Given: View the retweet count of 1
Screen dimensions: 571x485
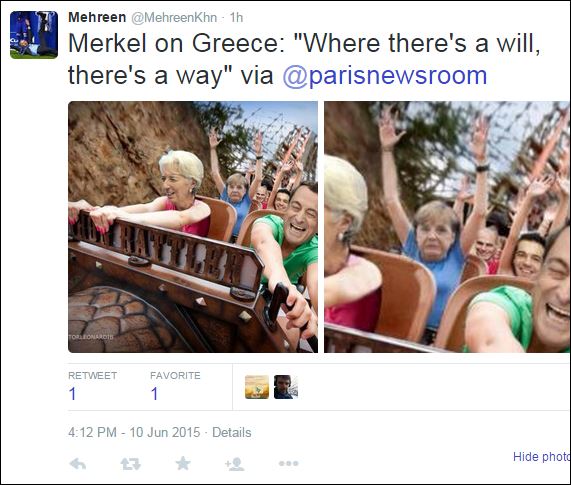Looking at the screenshot, I should click(72, 394).
